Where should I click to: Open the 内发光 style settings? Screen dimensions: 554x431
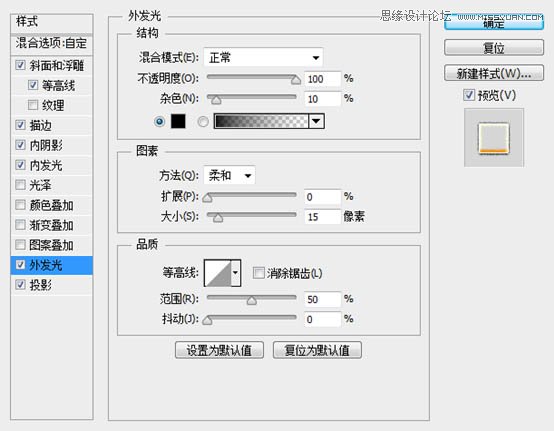tap(46, 165)
